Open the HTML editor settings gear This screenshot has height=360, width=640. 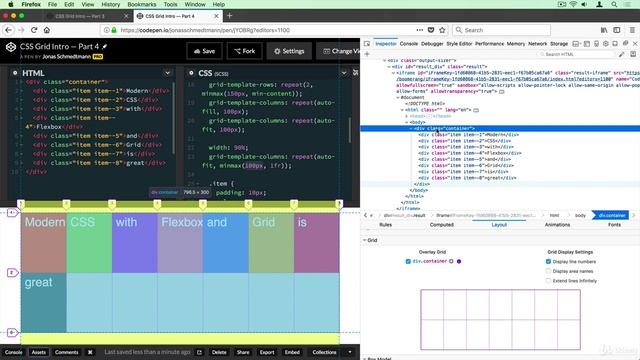(x=15, y=73)
